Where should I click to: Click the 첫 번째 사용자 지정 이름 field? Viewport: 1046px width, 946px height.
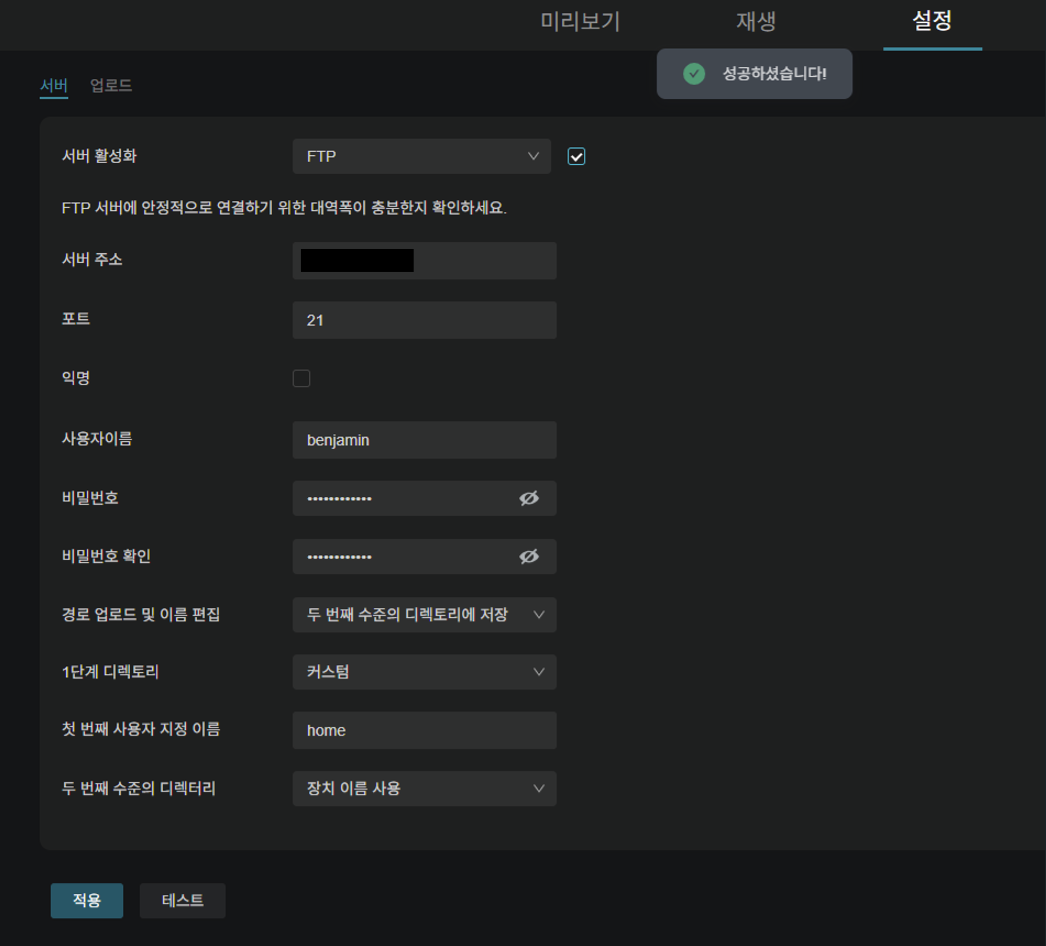click(x=424, y=731)
